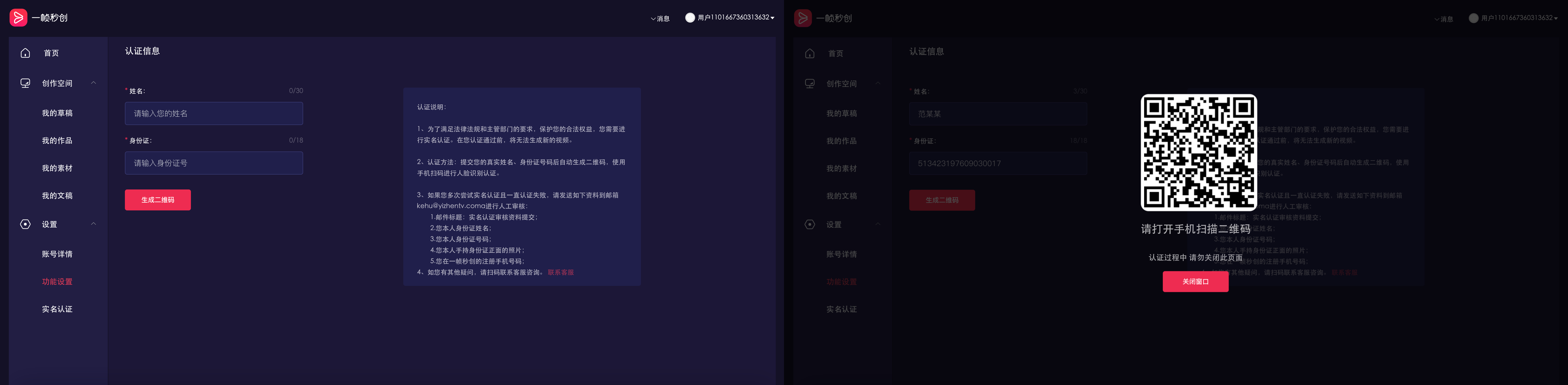Select 实名认证 in left window sidebar
The width and height of the screenshot is (1568, 385).
(57, 310)
